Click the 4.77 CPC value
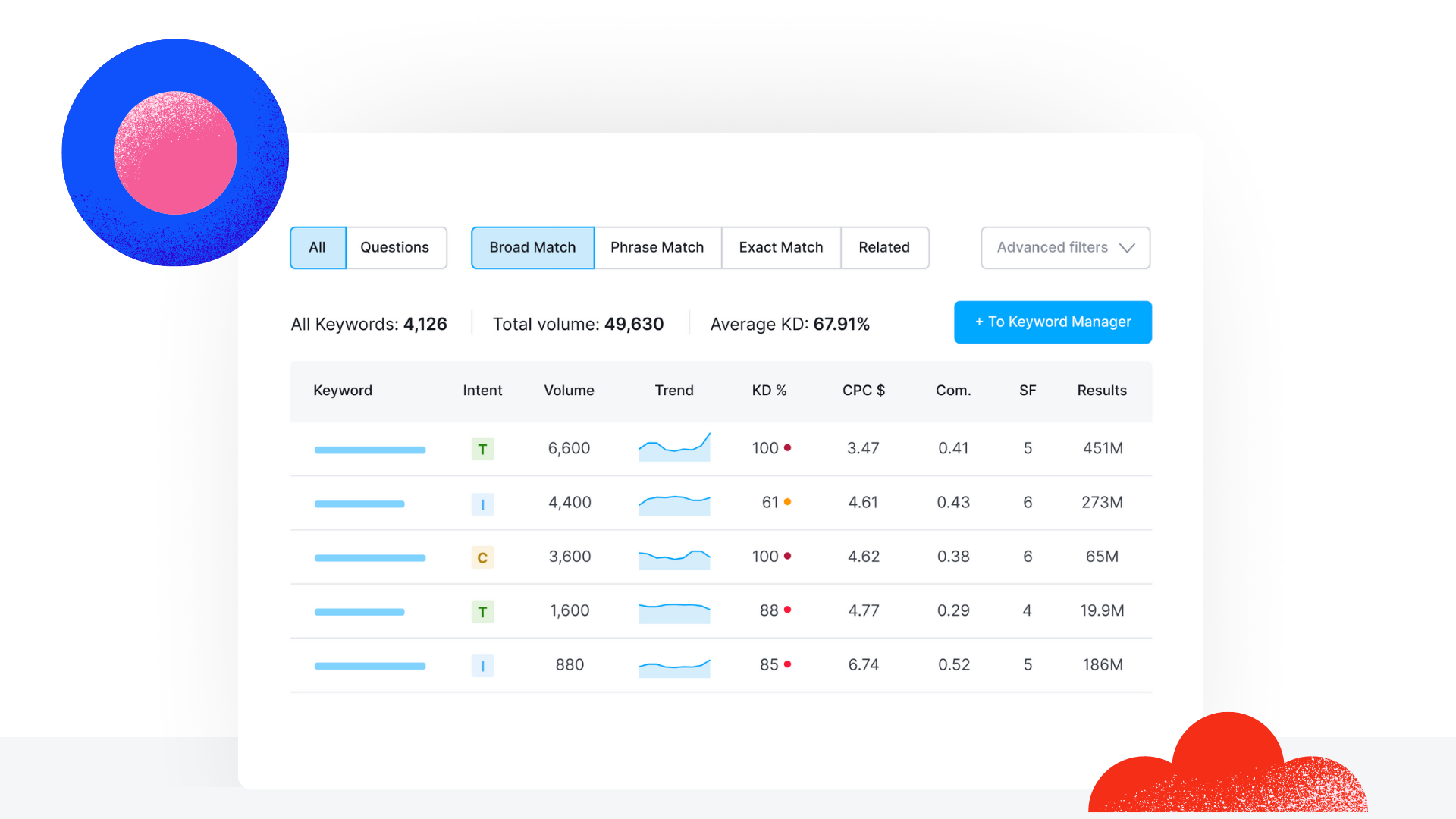This screenshot has height=819, width=1456. [x=864, y=610]
